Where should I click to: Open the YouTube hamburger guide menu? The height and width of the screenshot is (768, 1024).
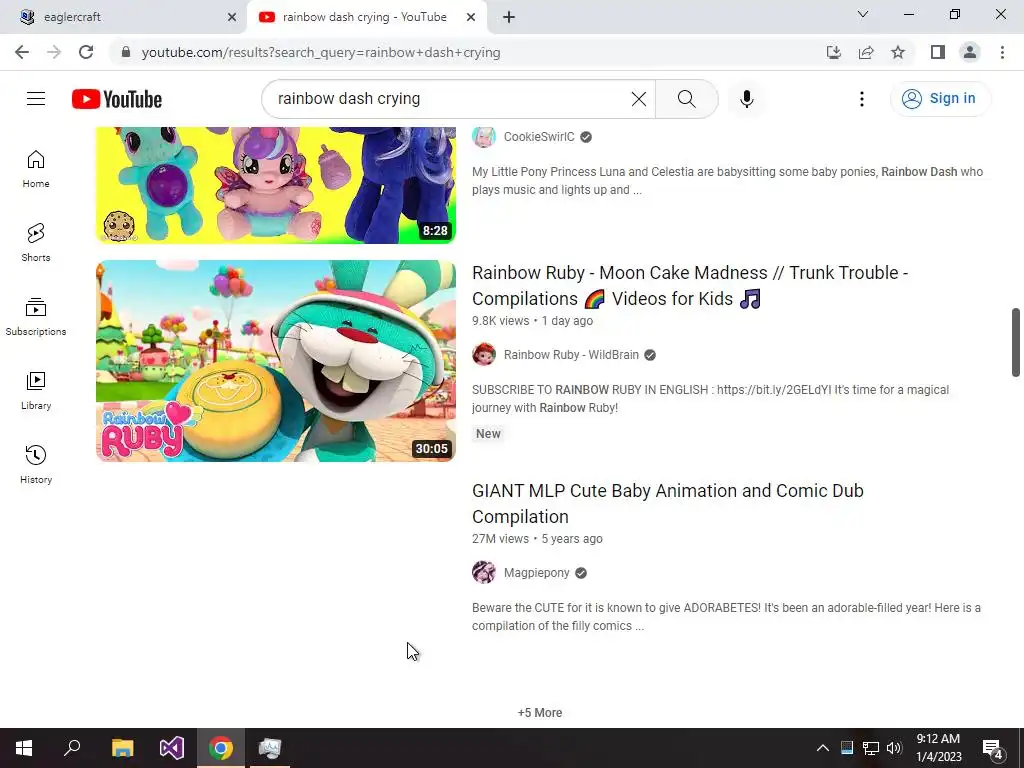coord(36,99)
